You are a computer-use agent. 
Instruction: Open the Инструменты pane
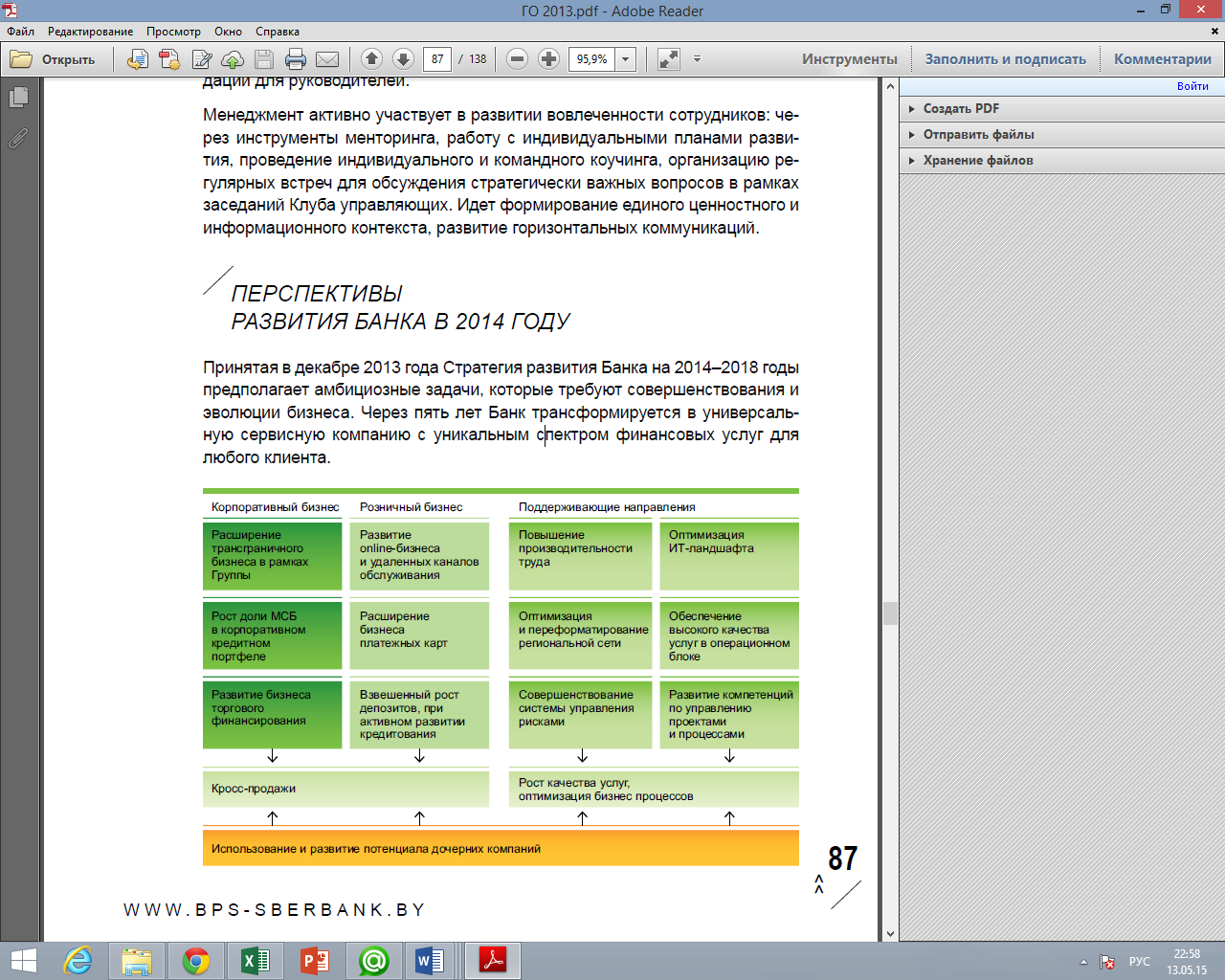pyautogui.click(x=850, y=59)
